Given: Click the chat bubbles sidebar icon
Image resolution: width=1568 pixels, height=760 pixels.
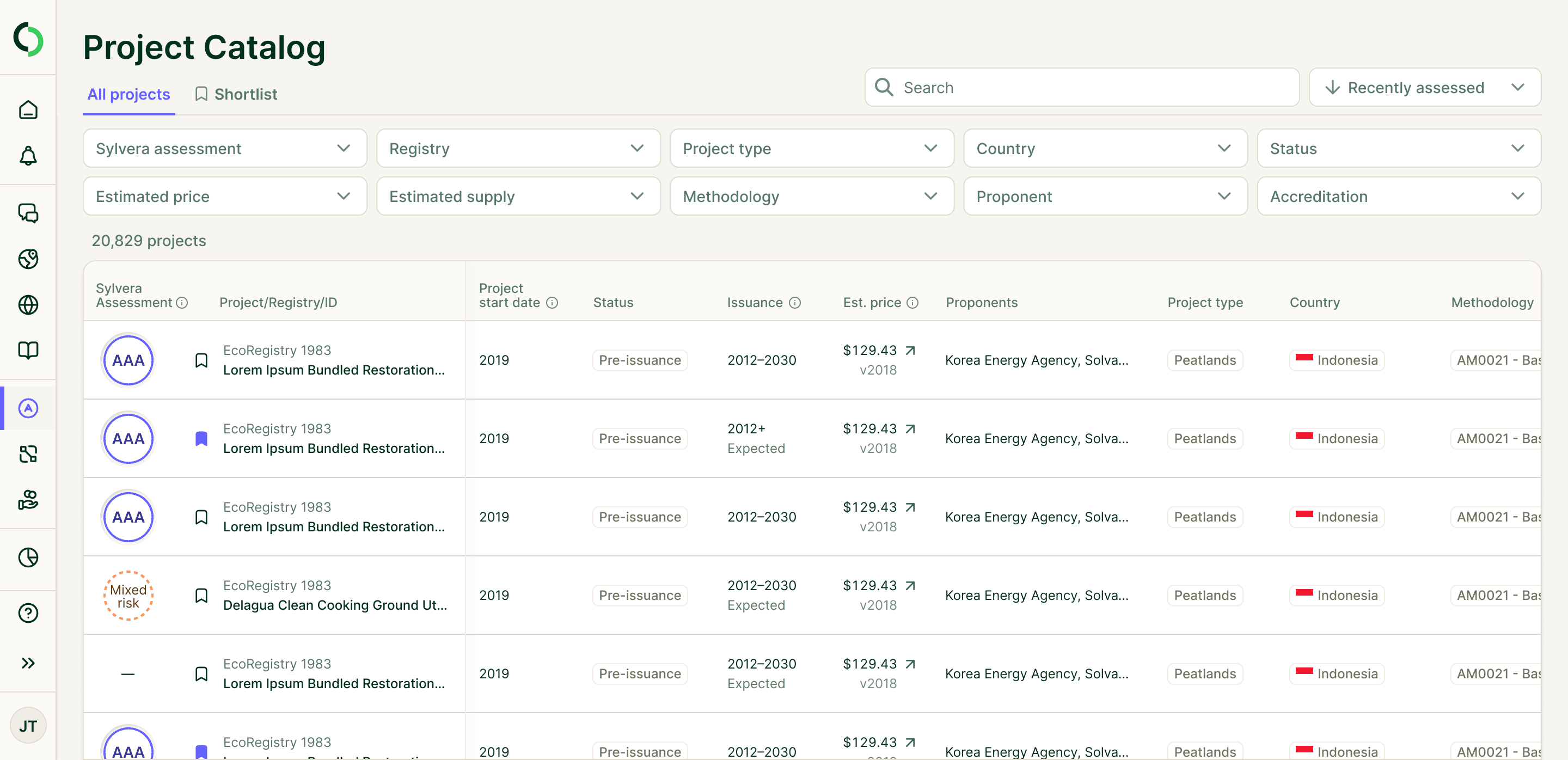Looking at the screenshot, I should [x=28, y=213].
